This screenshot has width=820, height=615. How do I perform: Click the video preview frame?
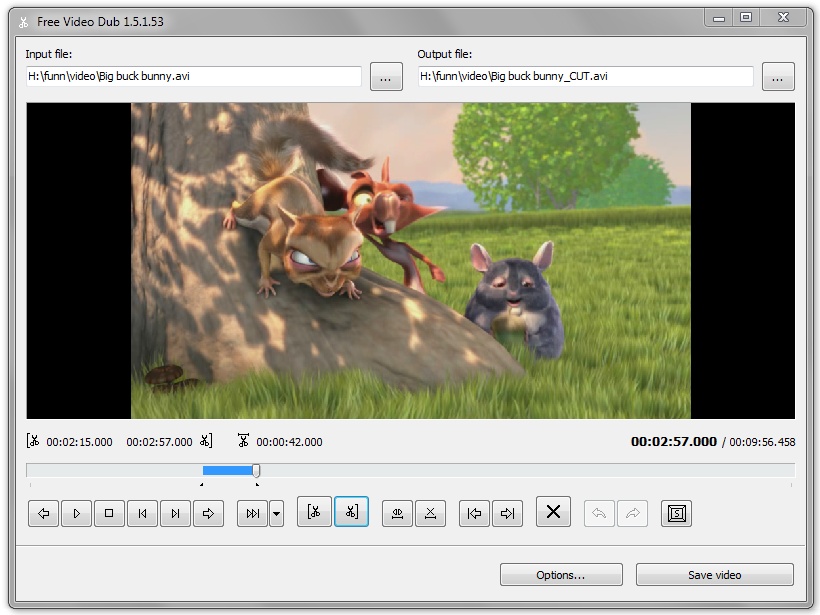[411, 260]
